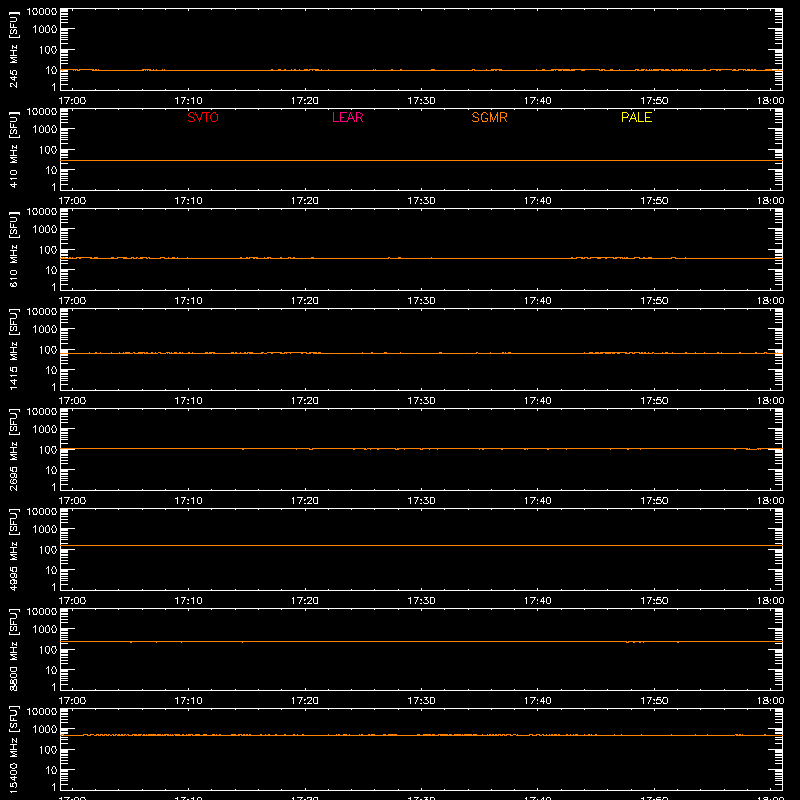Select the yellow PALE station label
This screenshot has width=800, height=800.
(636, 117)
